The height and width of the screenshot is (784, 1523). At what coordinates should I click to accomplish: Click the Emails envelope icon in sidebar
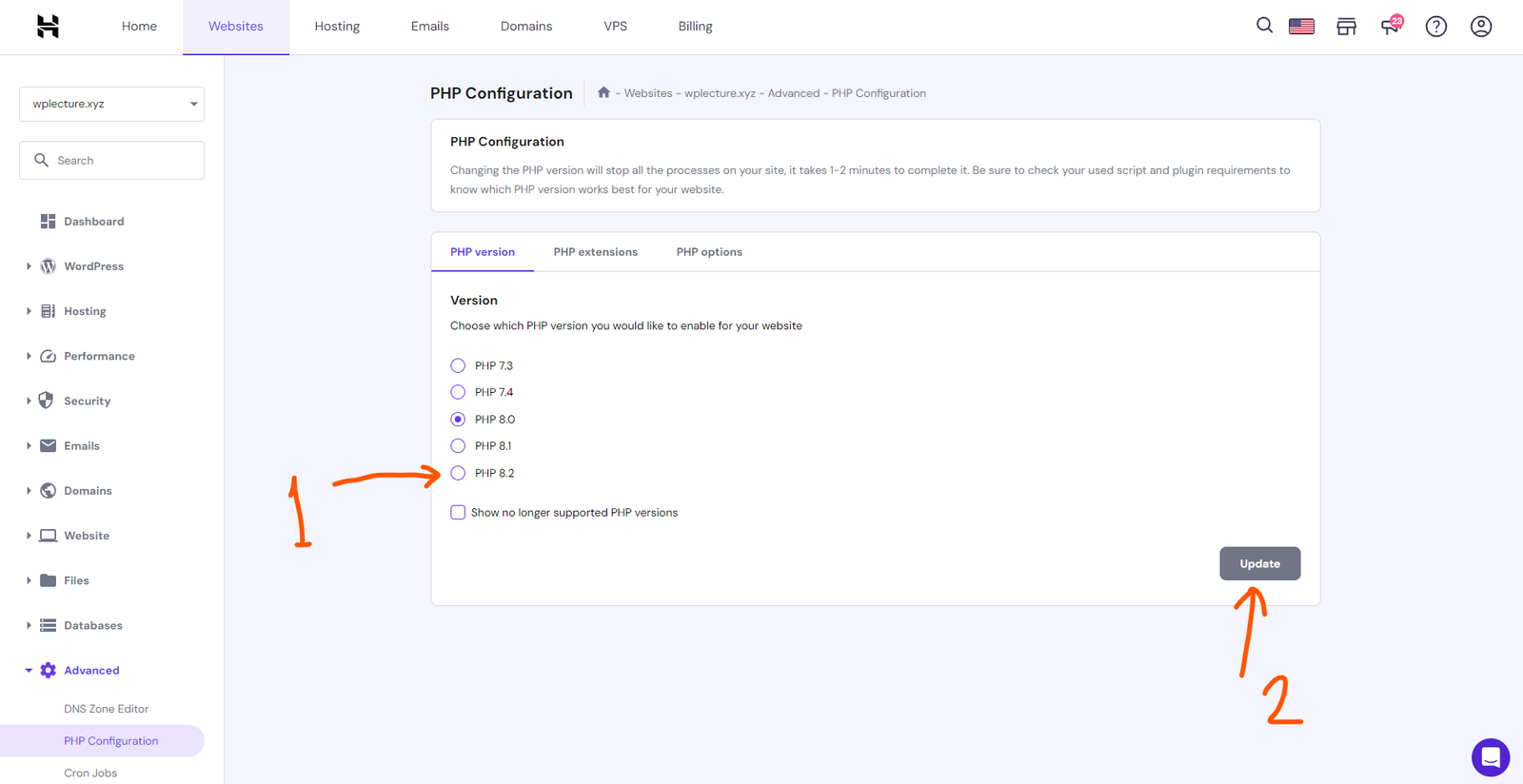(48, 445)
